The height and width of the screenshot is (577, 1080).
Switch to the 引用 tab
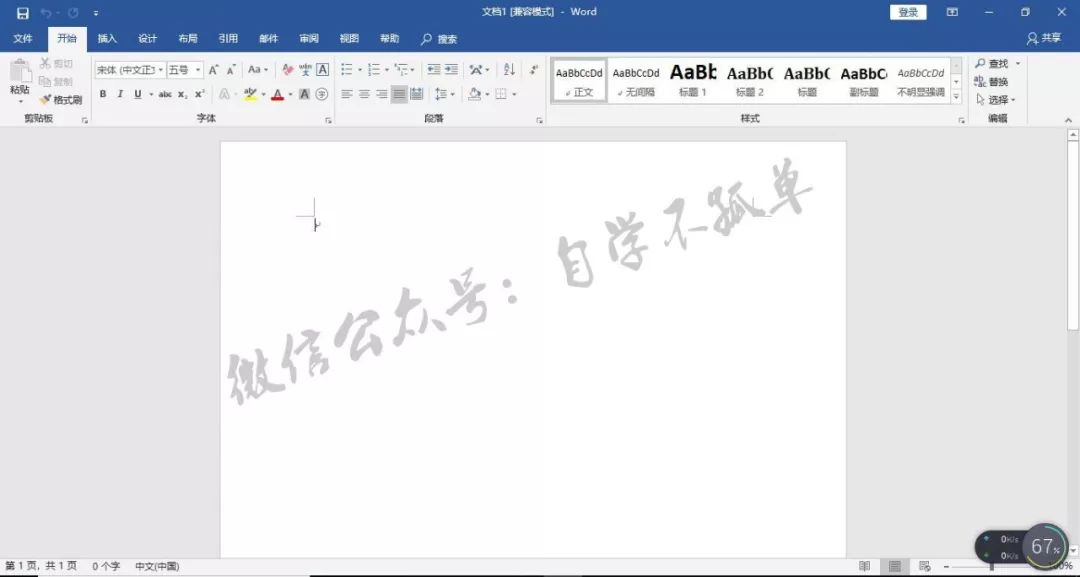[x=228, y=39]
